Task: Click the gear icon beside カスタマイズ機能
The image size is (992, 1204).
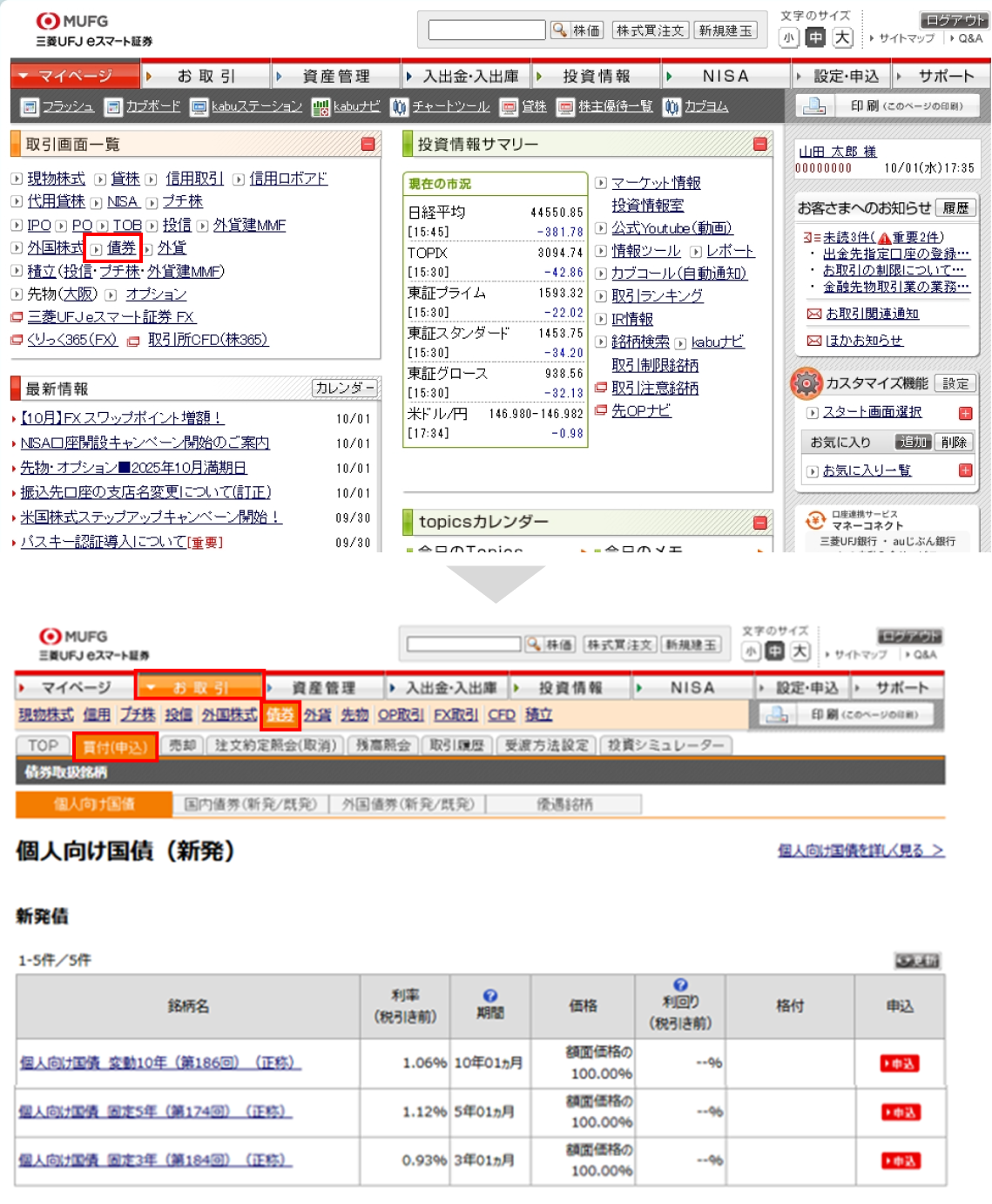Action: pos(806,383)
